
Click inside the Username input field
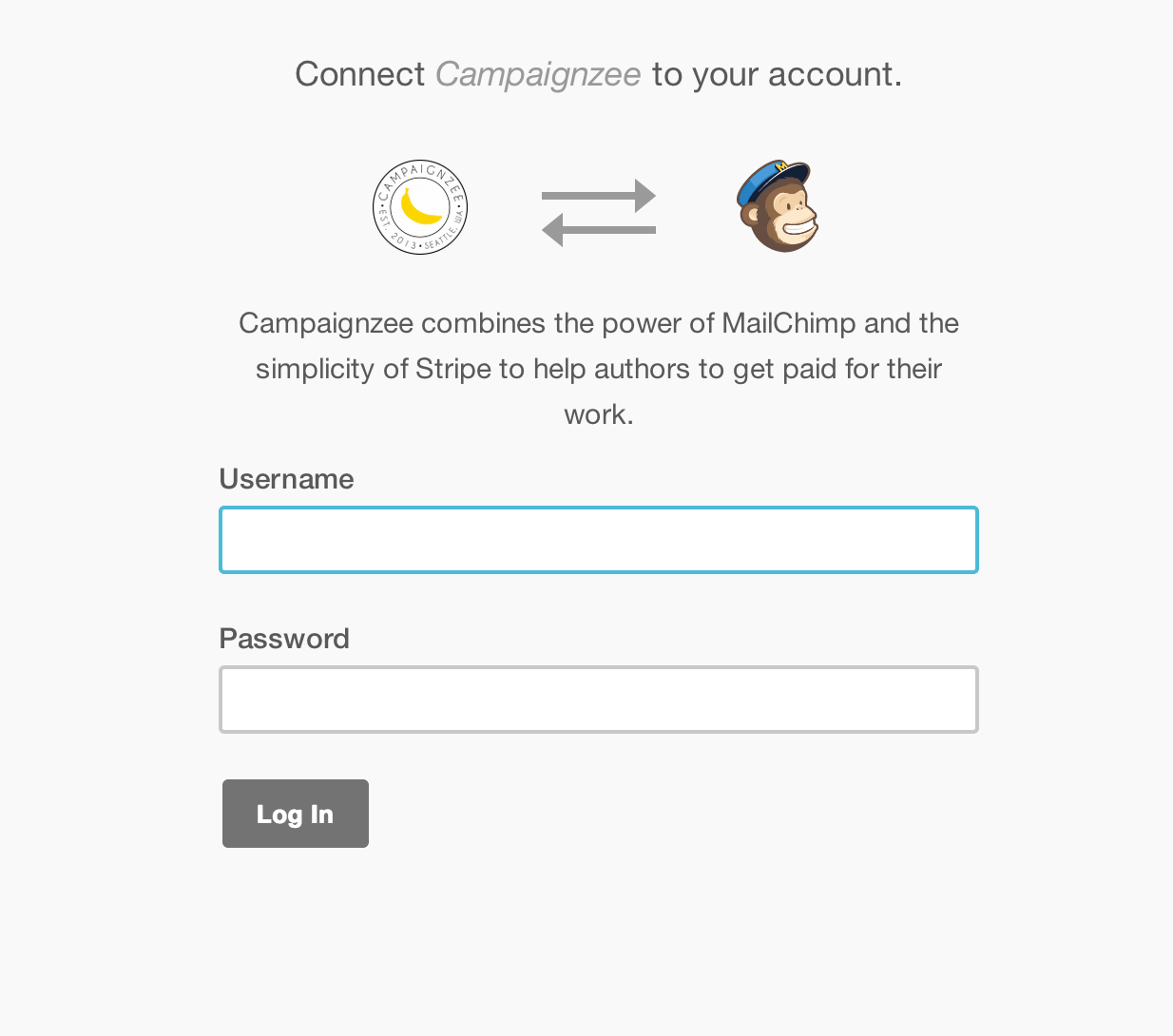(598, 539)
